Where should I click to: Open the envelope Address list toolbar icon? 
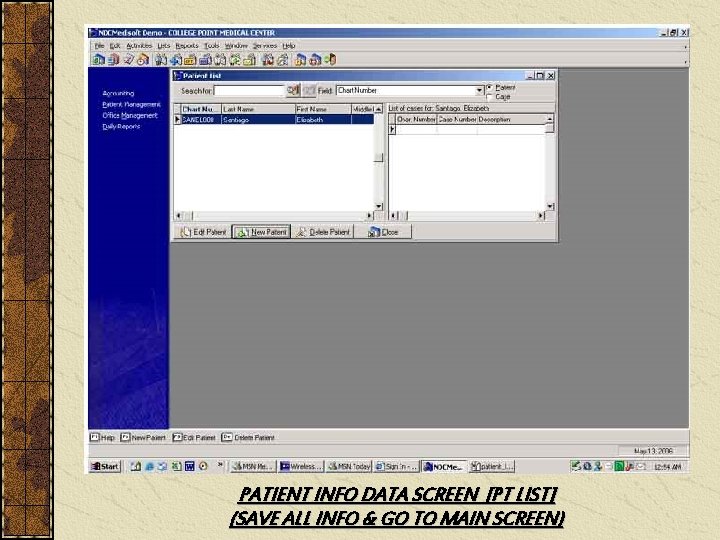pyautogui.click(x=250, y=60)
